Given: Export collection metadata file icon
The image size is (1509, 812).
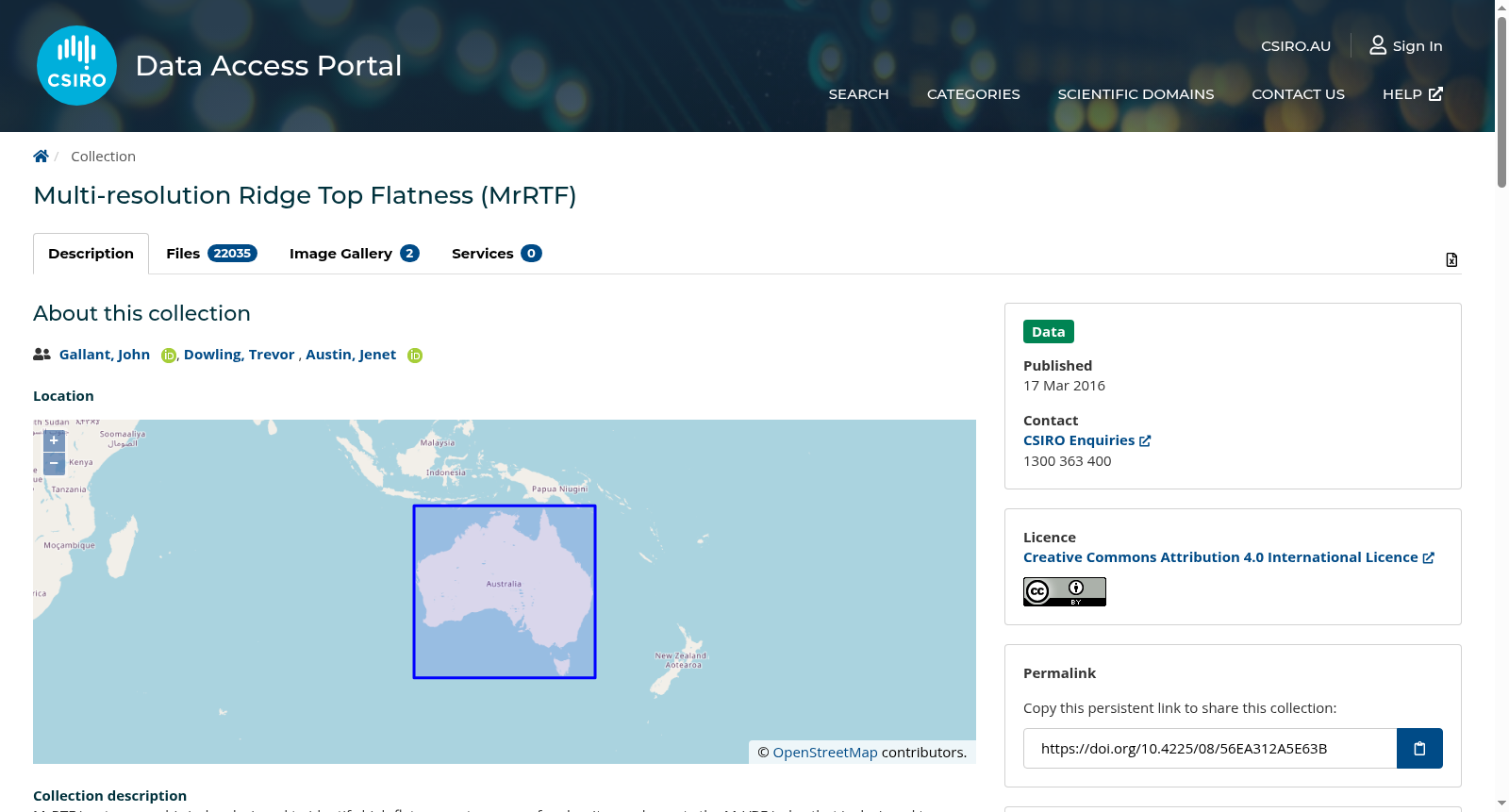Looking at the screenshot, I should point(1451,260).
